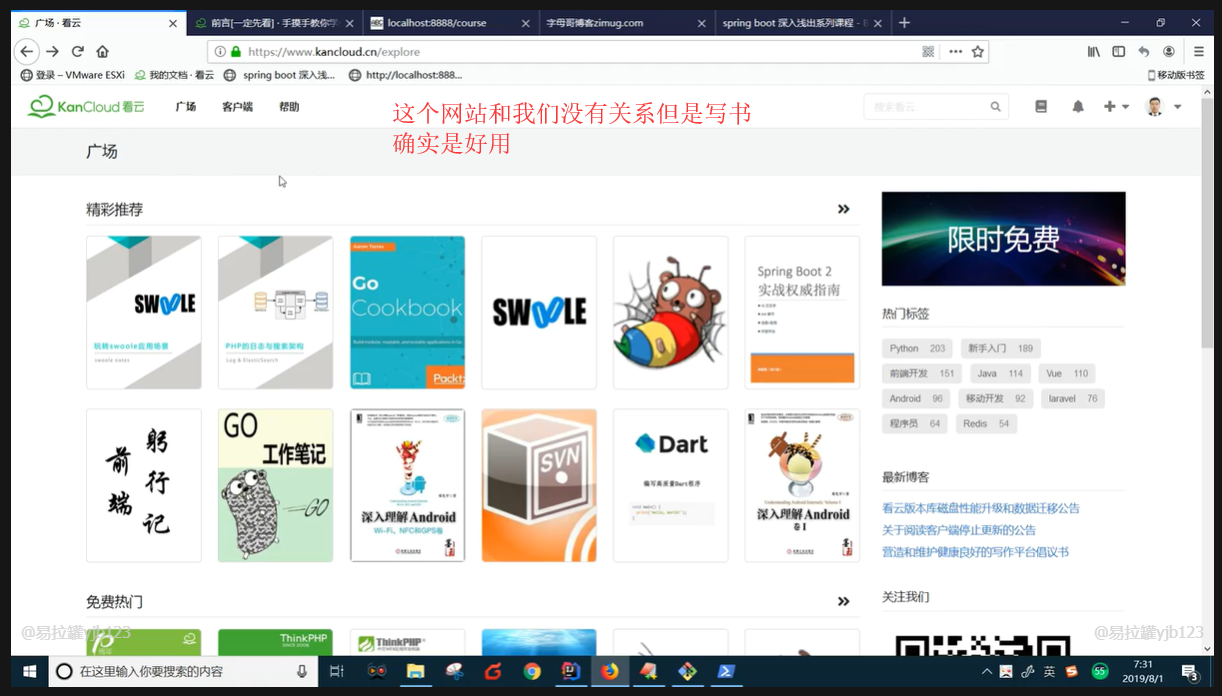Click the laravel 76 tag
1222x696 pixels.
tap(1073, 398)
